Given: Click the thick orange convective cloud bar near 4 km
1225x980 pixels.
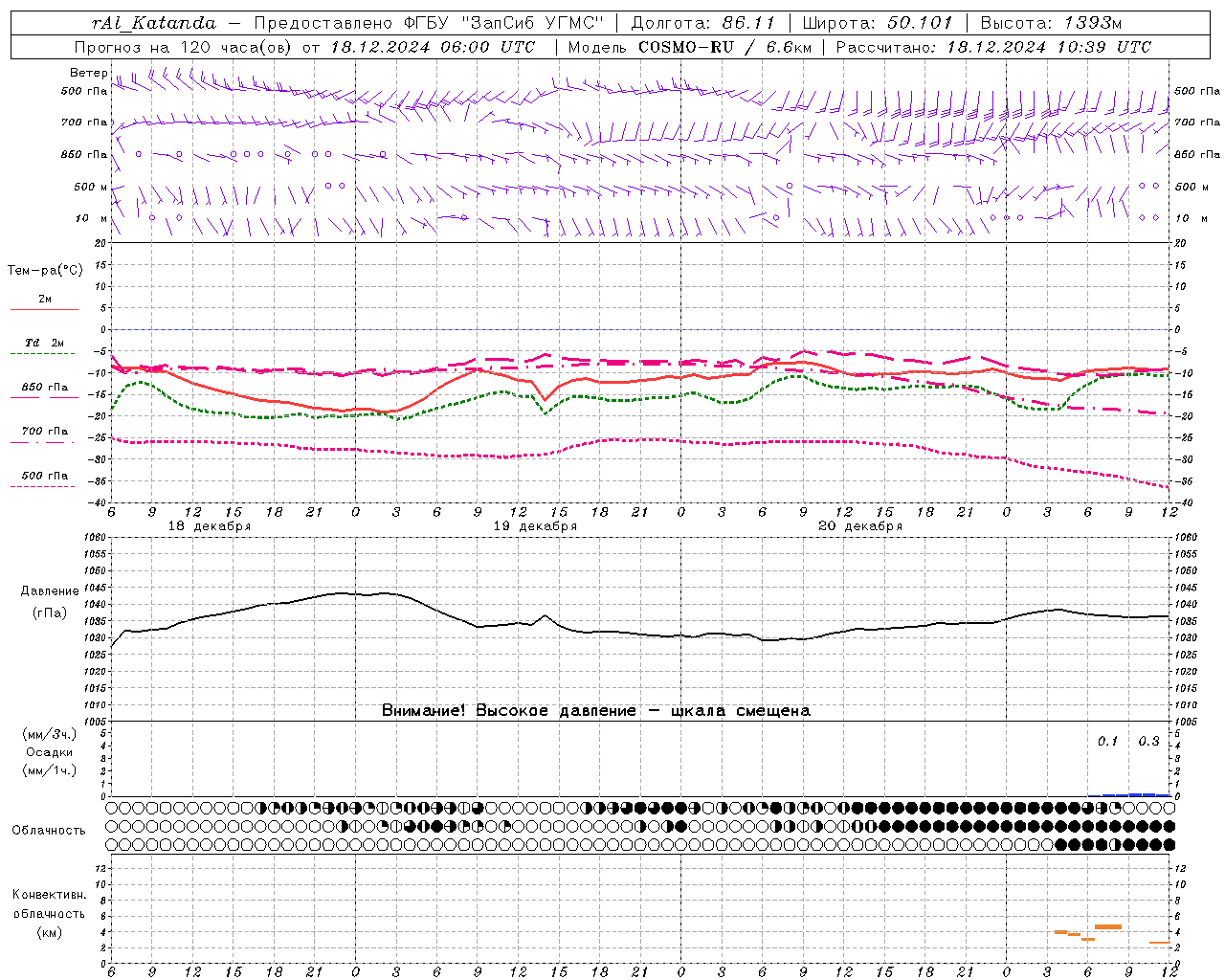Looking at the screenshot, I should [1108, 926].
